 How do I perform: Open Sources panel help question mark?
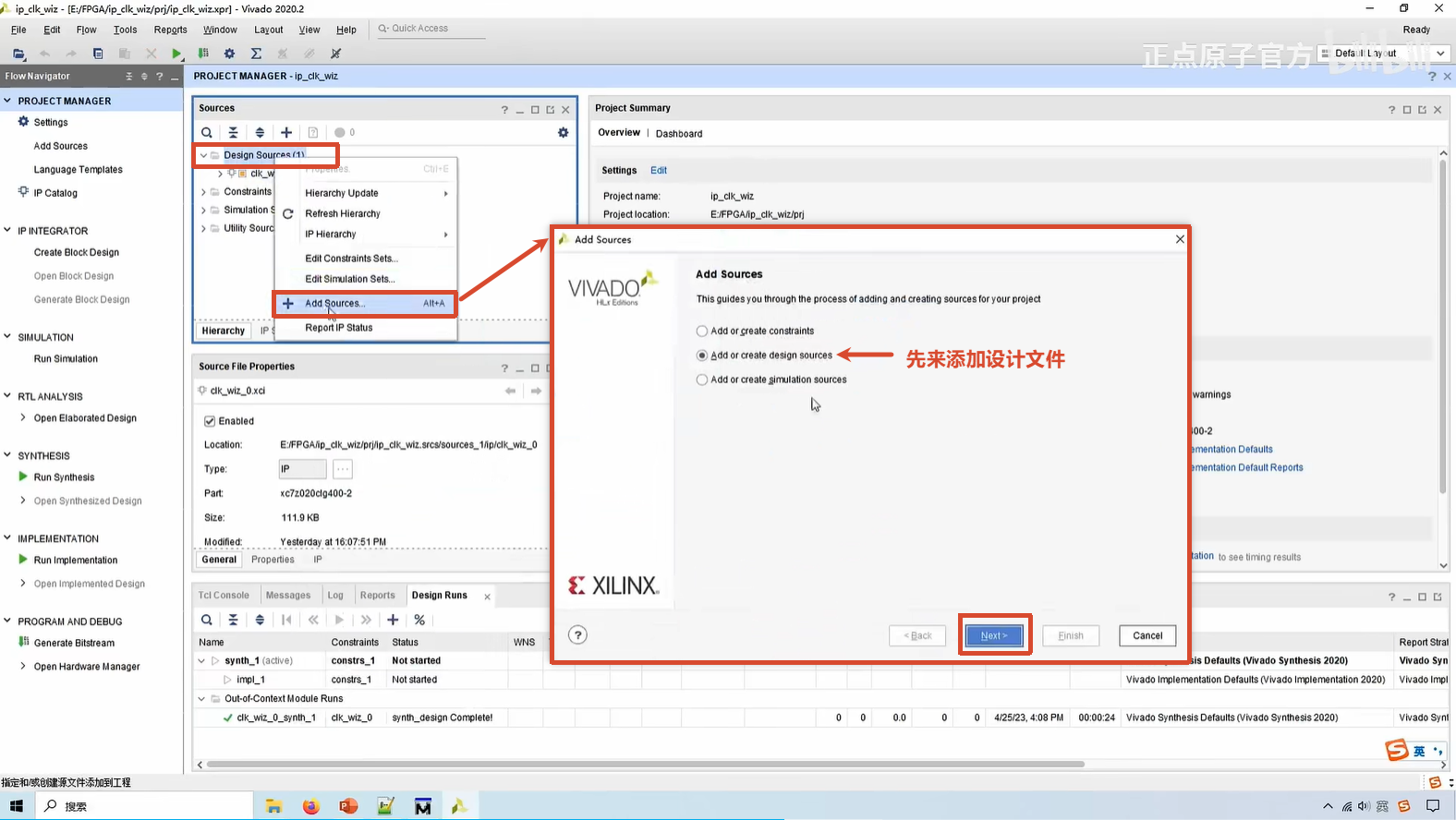[504, 110]
